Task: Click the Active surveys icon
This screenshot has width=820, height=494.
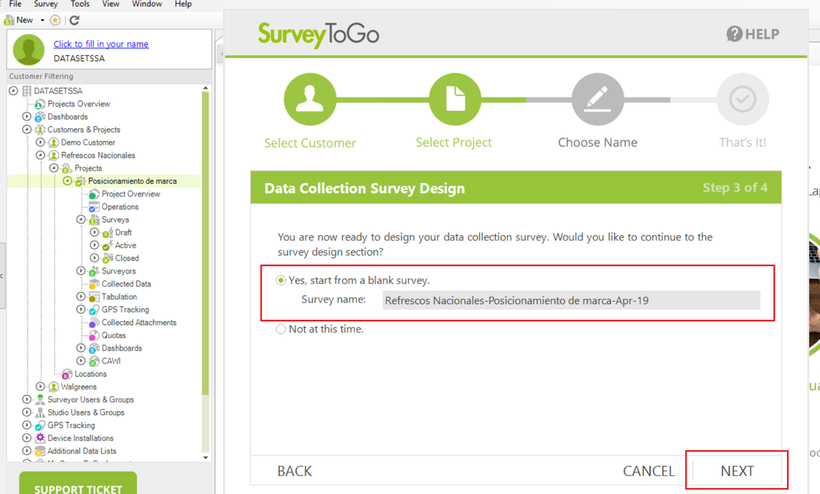Action: [107, 245]
